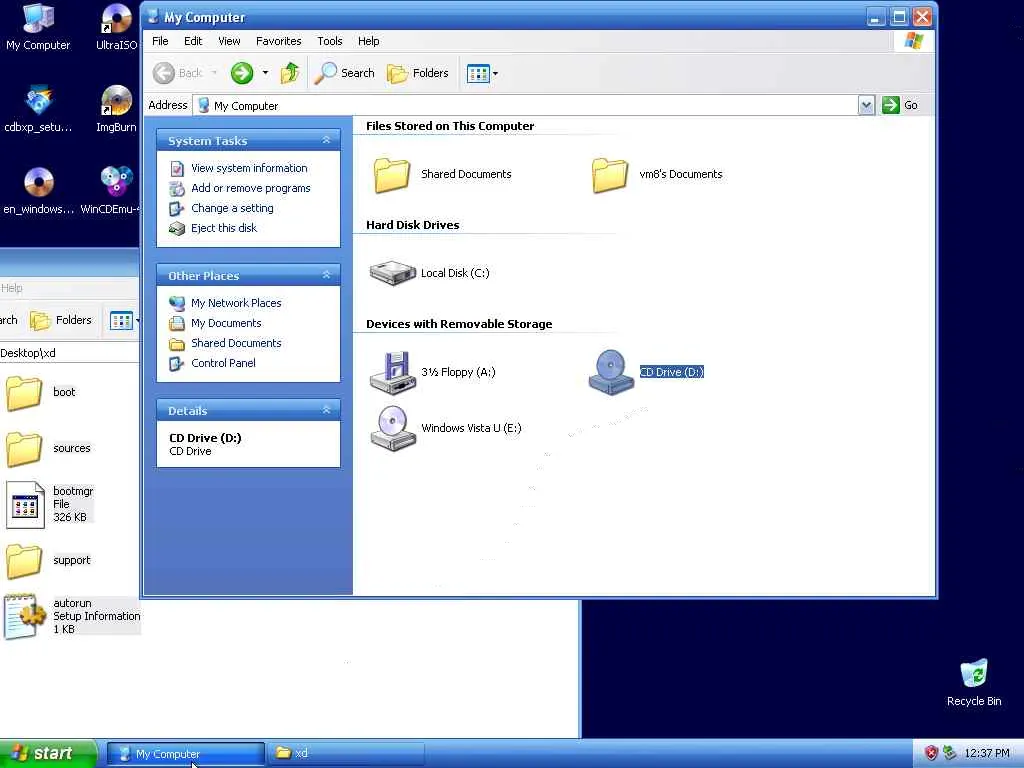Screen dimensions: 1024x768
Task: Select the sources folder in xd window
Action: (x=48, y=449)
